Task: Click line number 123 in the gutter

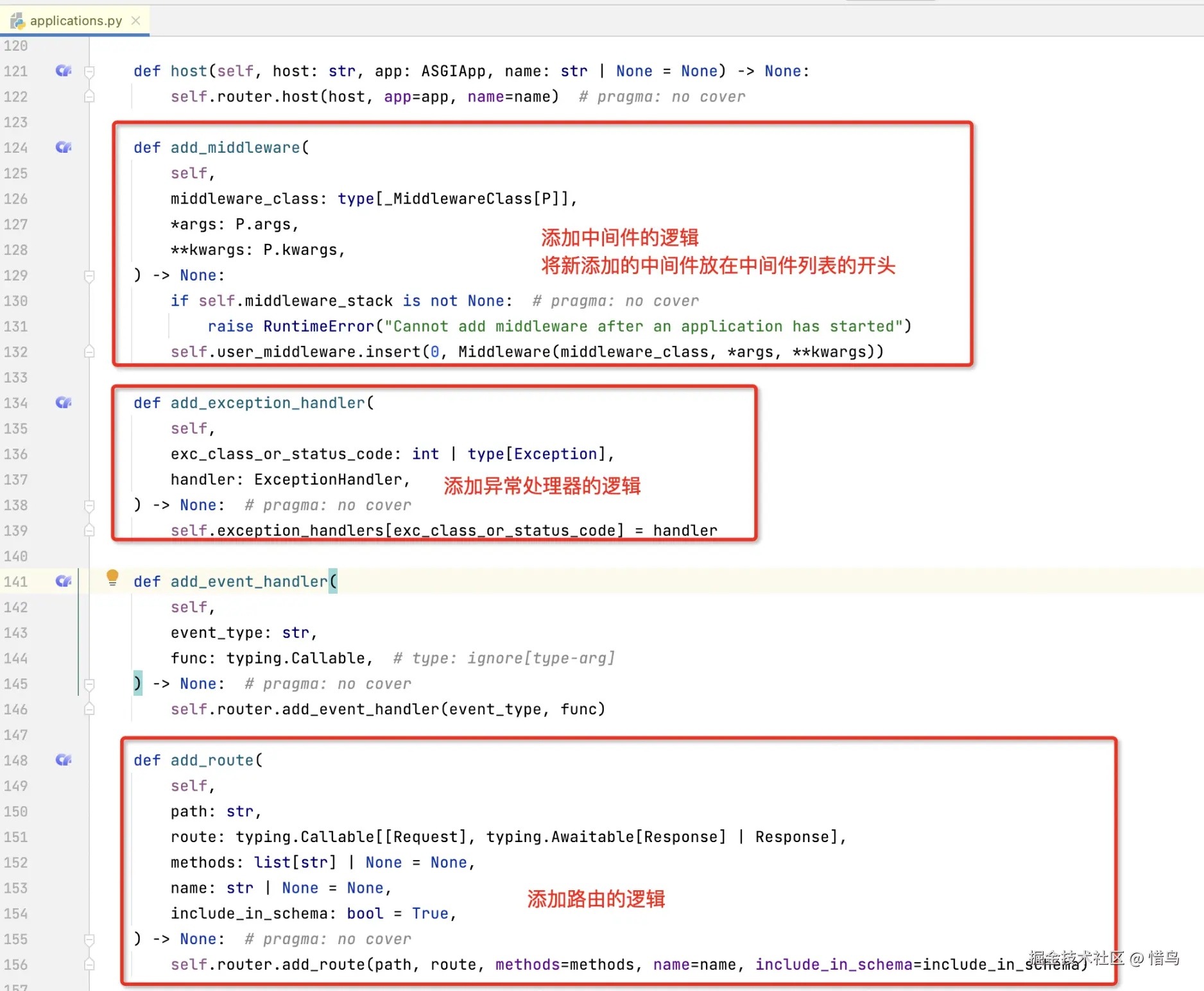Action: point(15,122)
